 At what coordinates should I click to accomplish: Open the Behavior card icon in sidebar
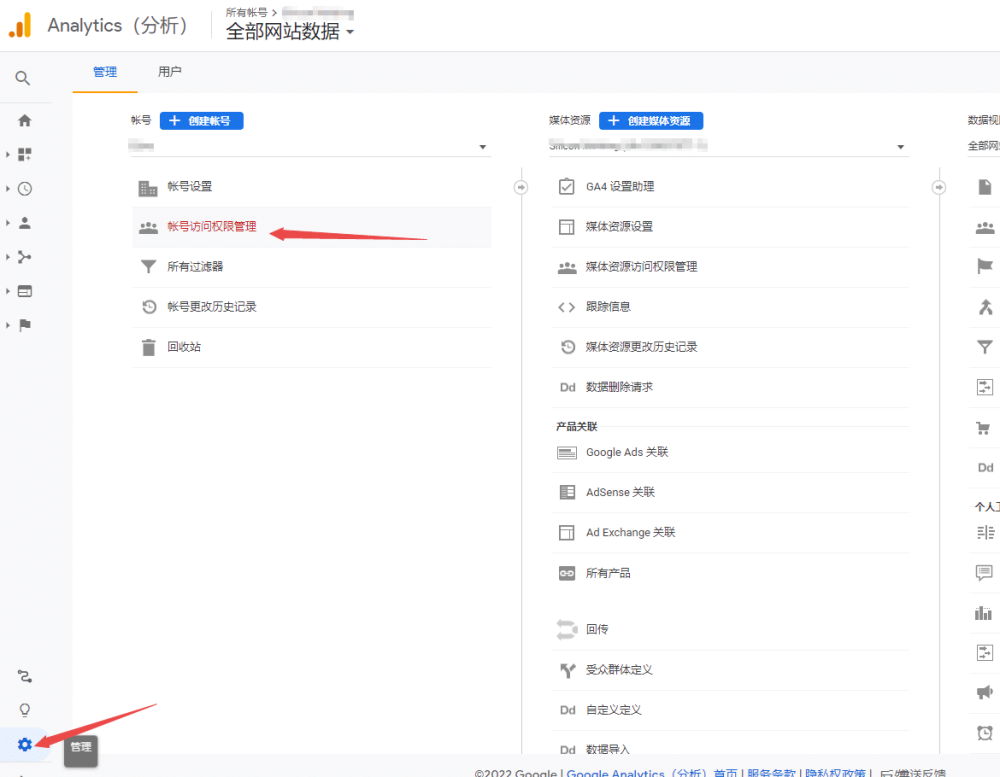coord(25,291)
